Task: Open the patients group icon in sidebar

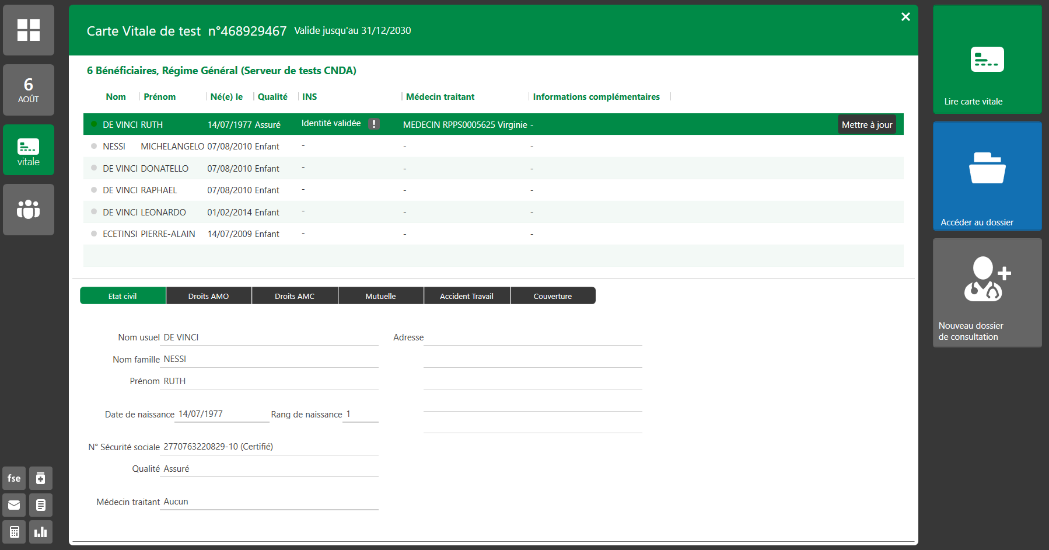Action: (x=28, y=209)
